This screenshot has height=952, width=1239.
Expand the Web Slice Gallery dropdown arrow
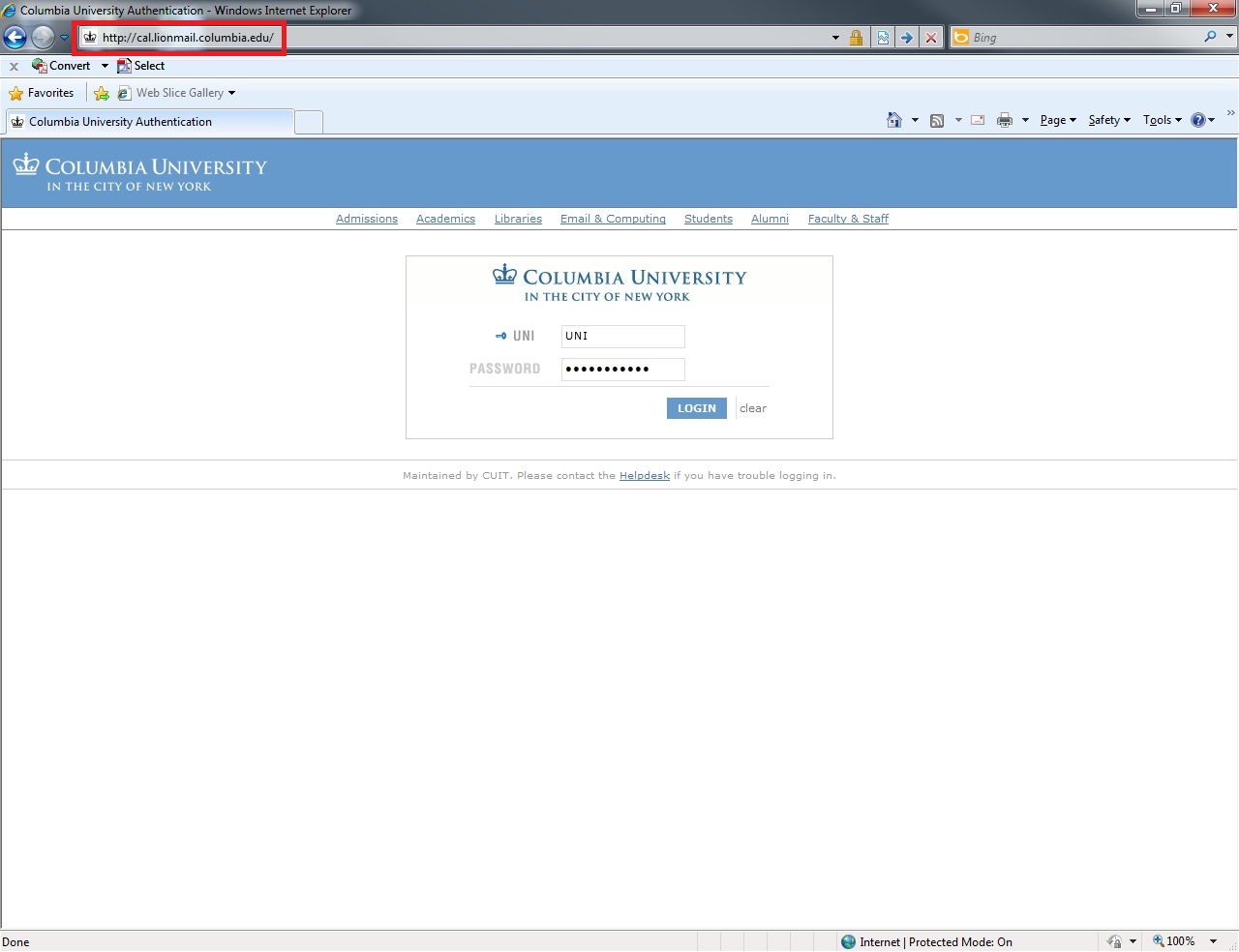[231, 93]
